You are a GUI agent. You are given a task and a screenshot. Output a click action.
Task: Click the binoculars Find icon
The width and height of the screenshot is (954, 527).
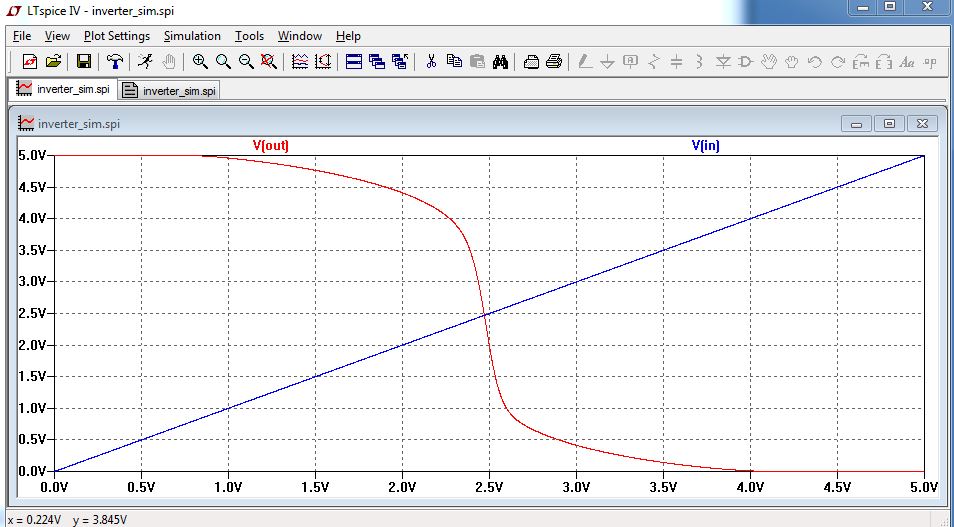coord(501,61)
